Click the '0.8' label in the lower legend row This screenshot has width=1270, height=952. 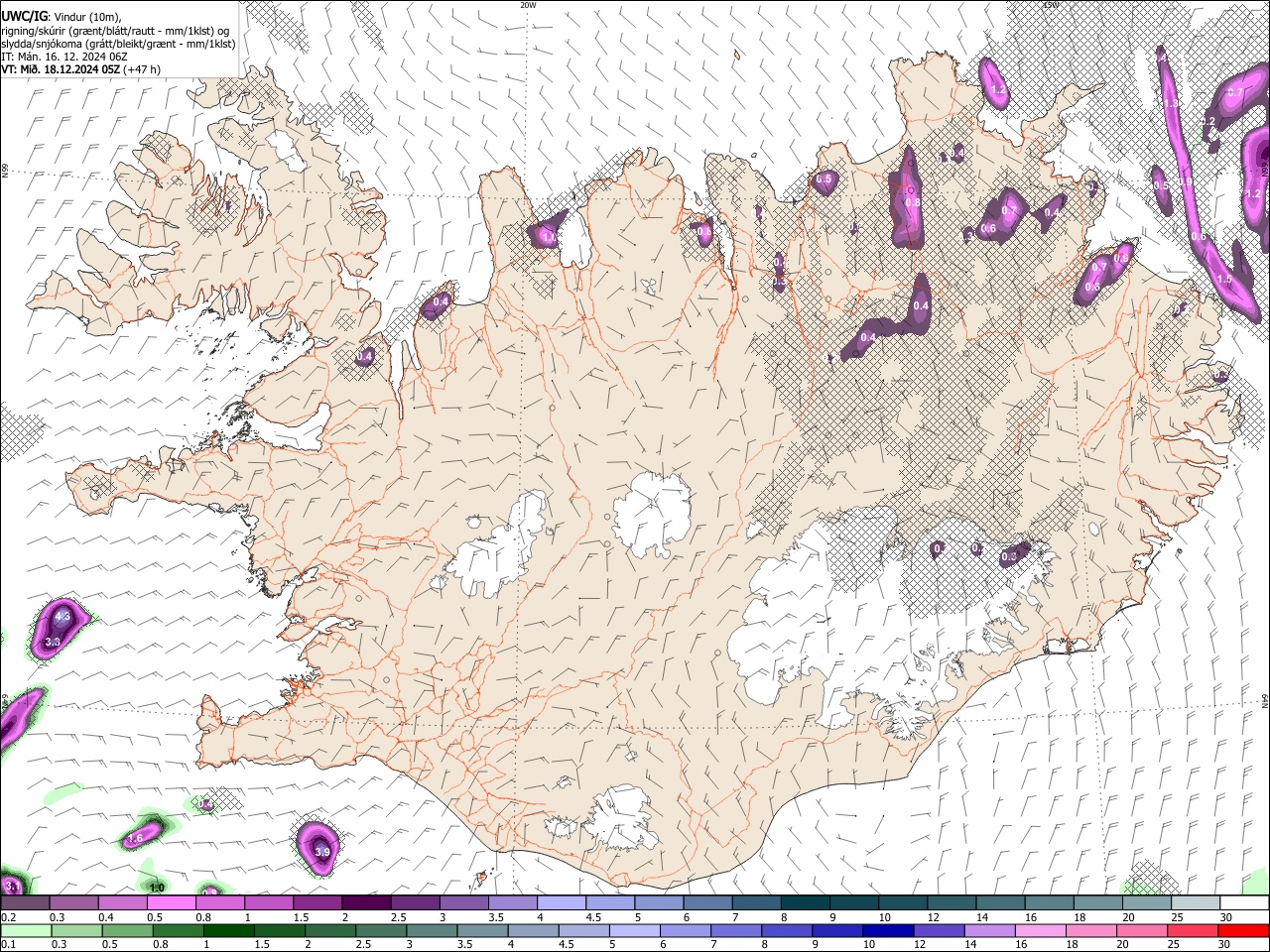pyautogui.click(x=161, y=944)
